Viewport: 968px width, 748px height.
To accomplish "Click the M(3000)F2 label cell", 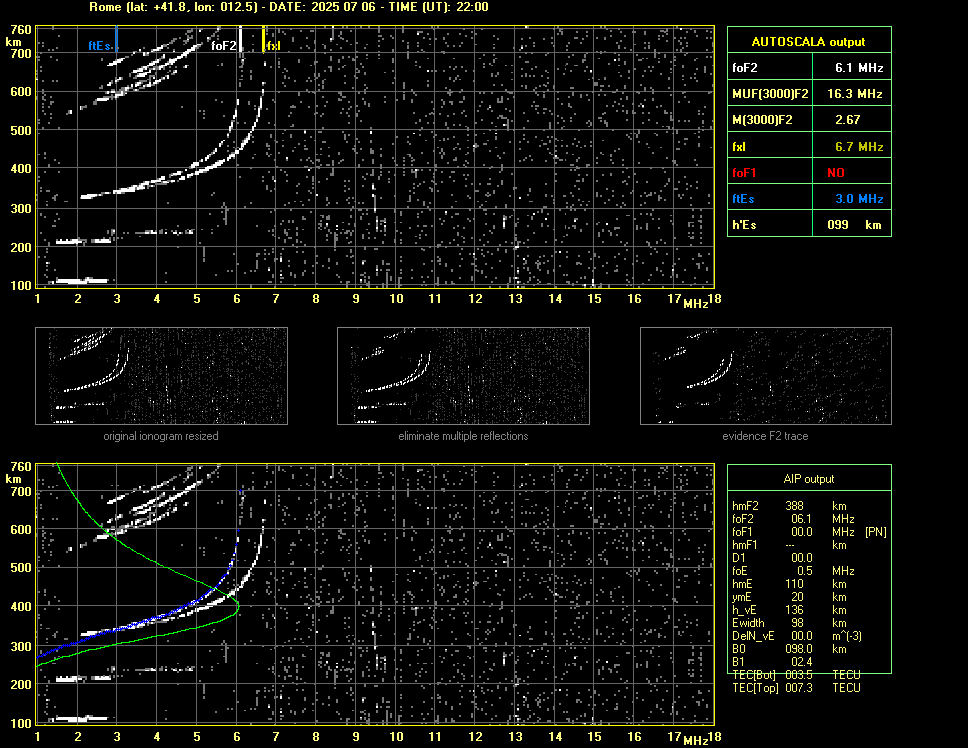I will coord(762,120).
